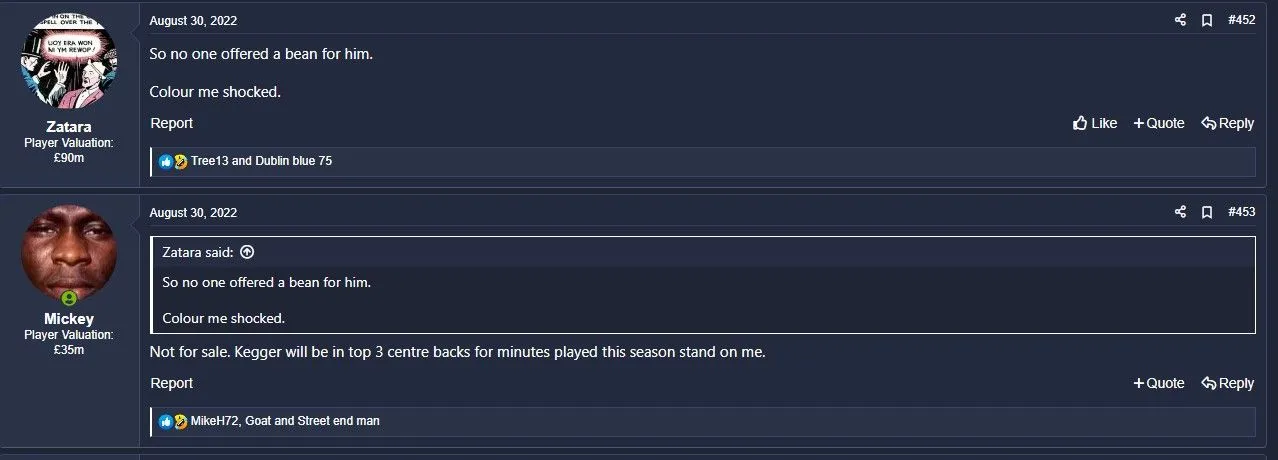Expand quoted post via up-arrow icon

[x=247, y=252]
